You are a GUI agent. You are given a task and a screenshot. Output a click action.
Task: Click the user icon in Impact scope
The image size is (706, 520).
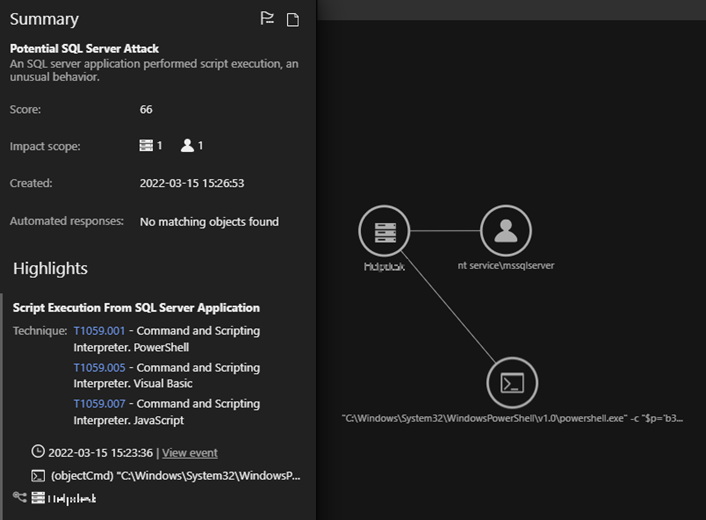[x=187, y=146]
